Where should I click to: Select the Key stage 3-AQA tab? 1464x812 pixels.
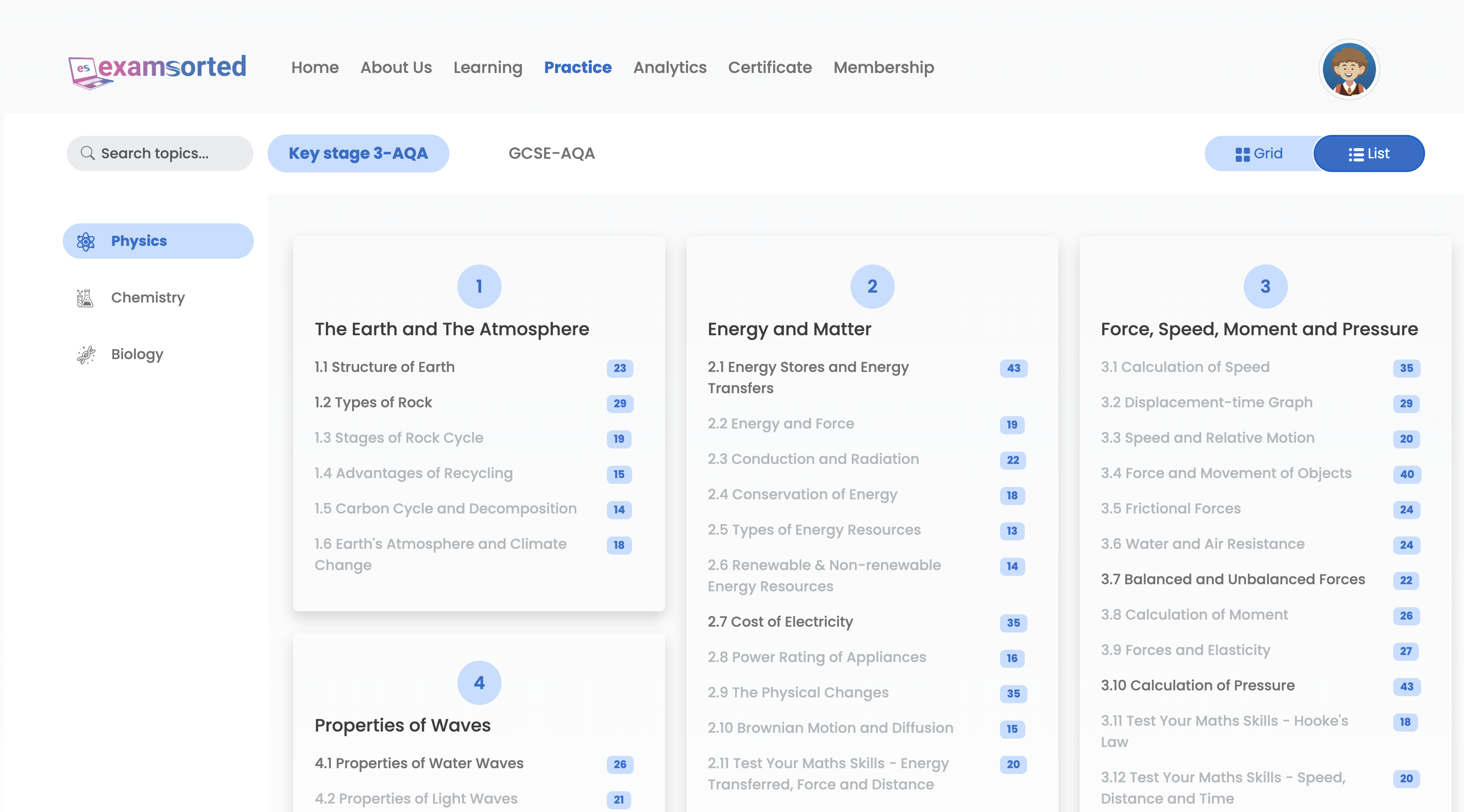[358, 153]
